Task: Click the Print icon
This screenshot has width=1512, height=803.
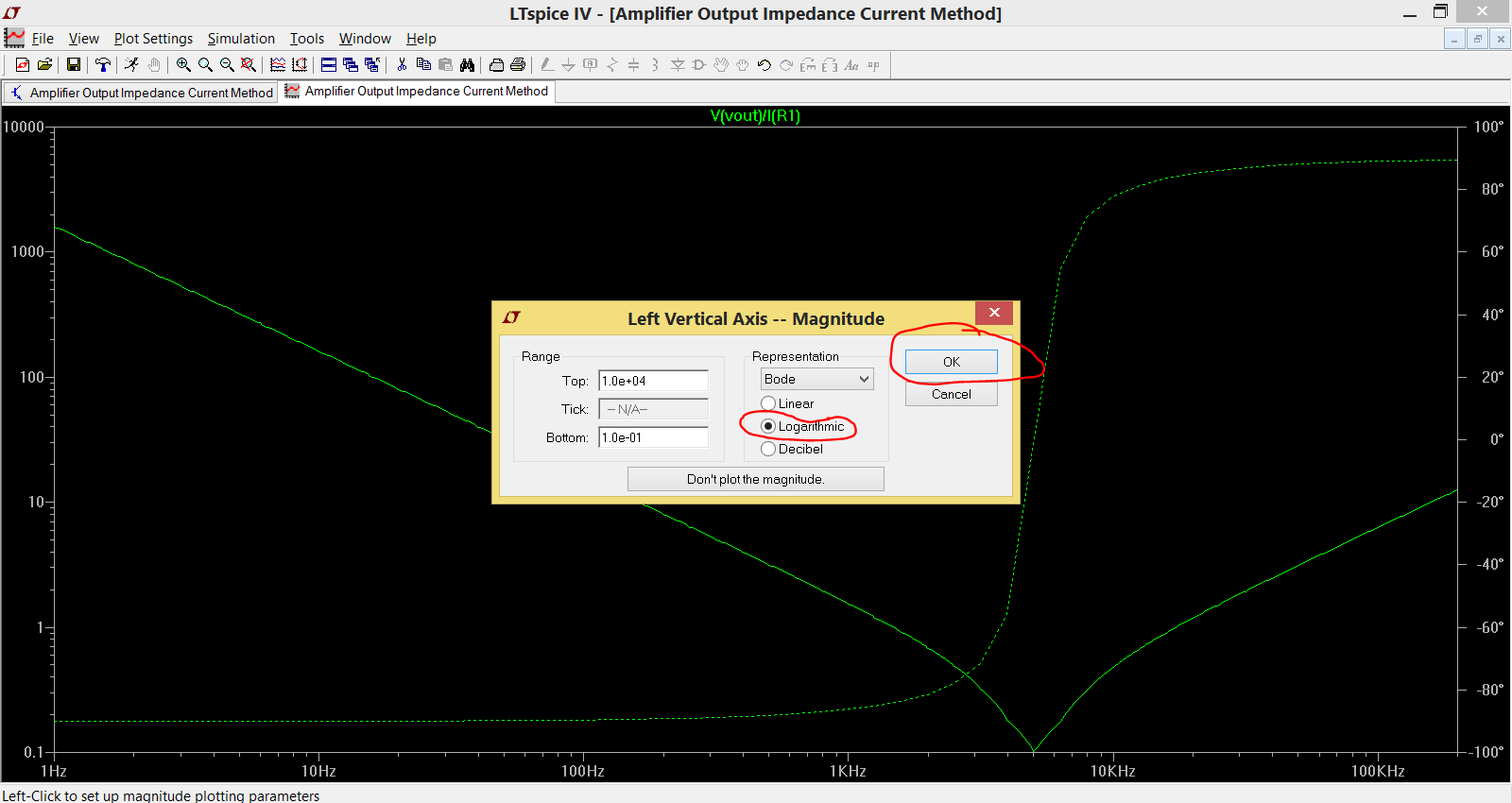Action: pyautogui.click(x=518, y=65)
